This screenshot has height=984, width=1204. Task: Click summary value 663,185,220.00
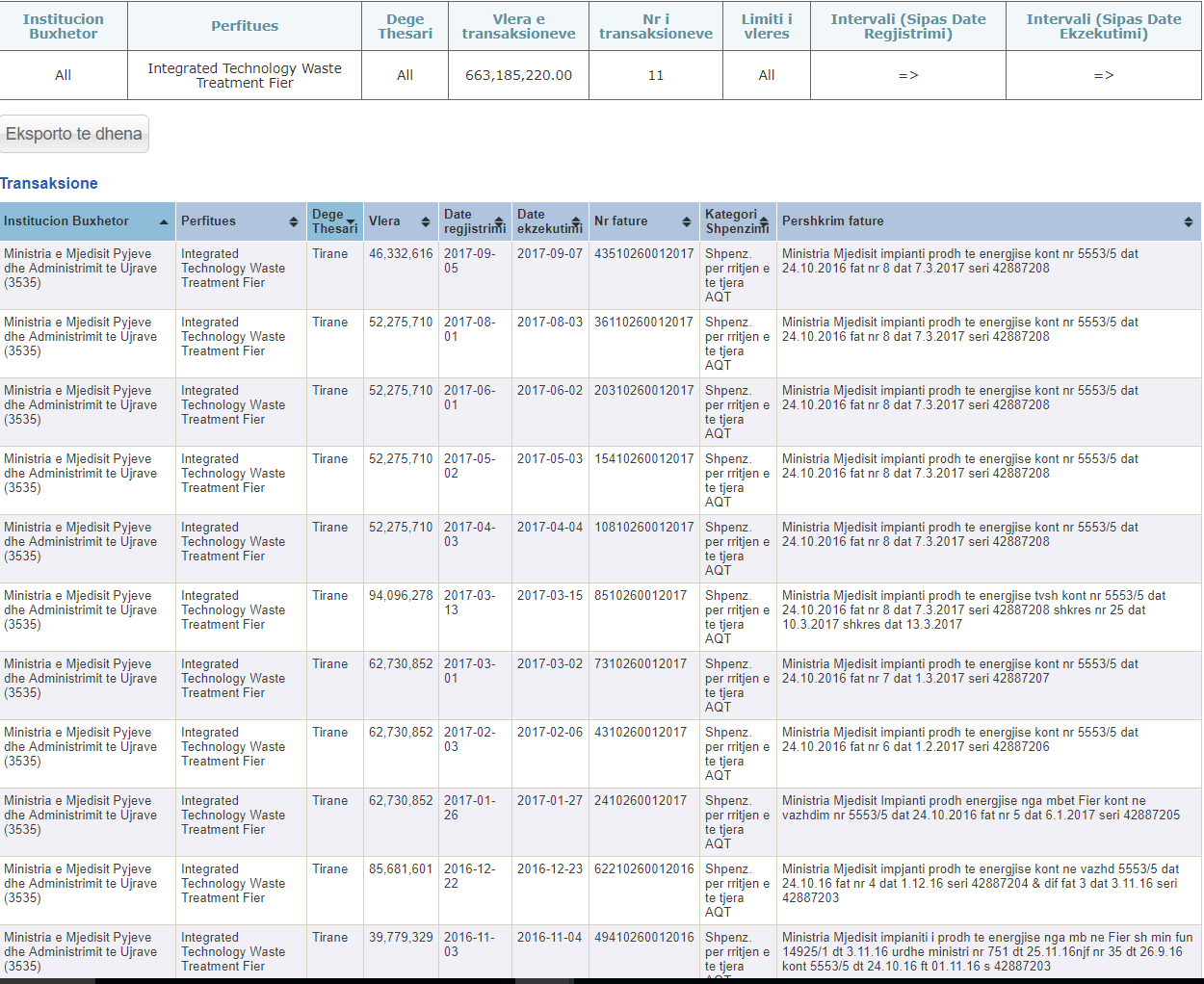[518, 75]
